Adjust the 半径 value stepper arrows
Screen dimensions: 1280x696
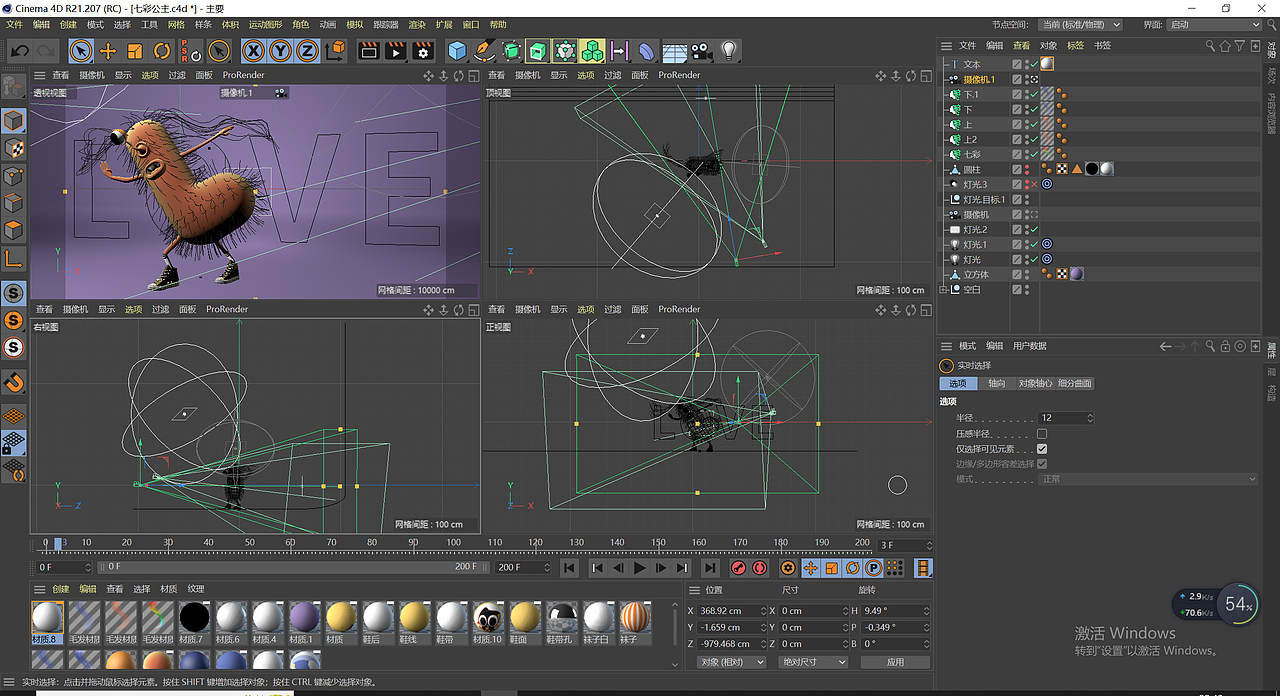coord(1090,418)
